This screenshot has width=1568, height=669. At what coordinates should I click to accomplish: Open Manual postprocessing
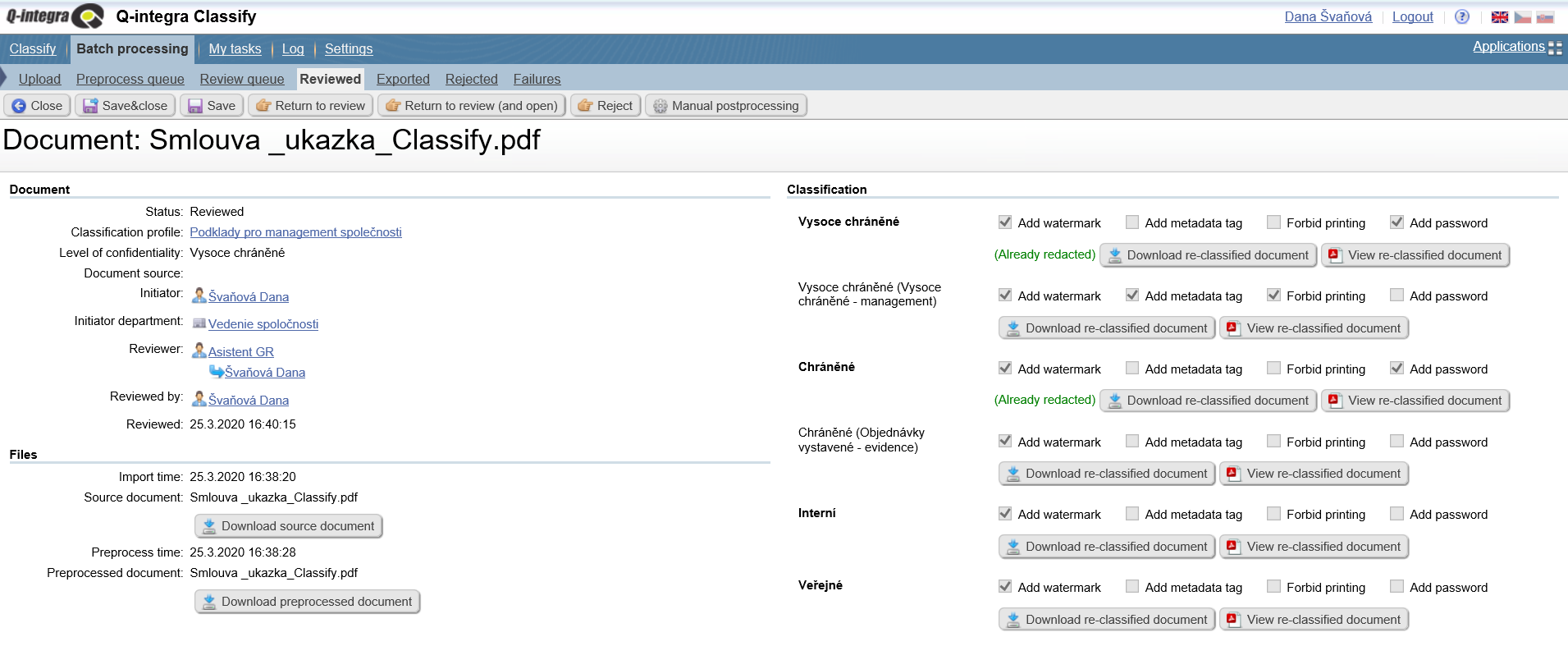pos(726,105)
